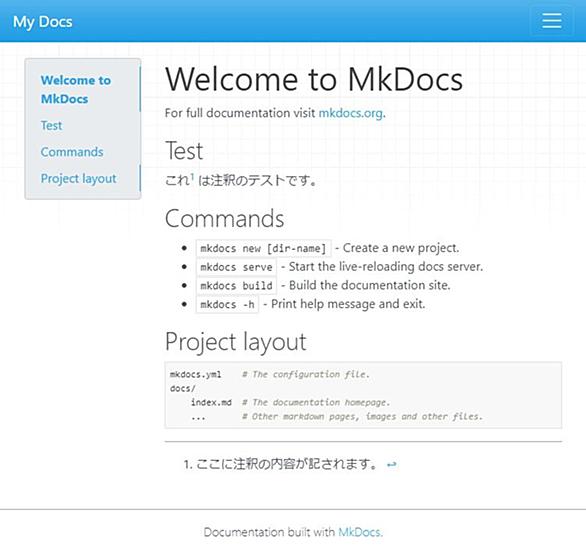Click footnote reference 1 superscript
Screen dimensions: 586x548
pos(192,176)
